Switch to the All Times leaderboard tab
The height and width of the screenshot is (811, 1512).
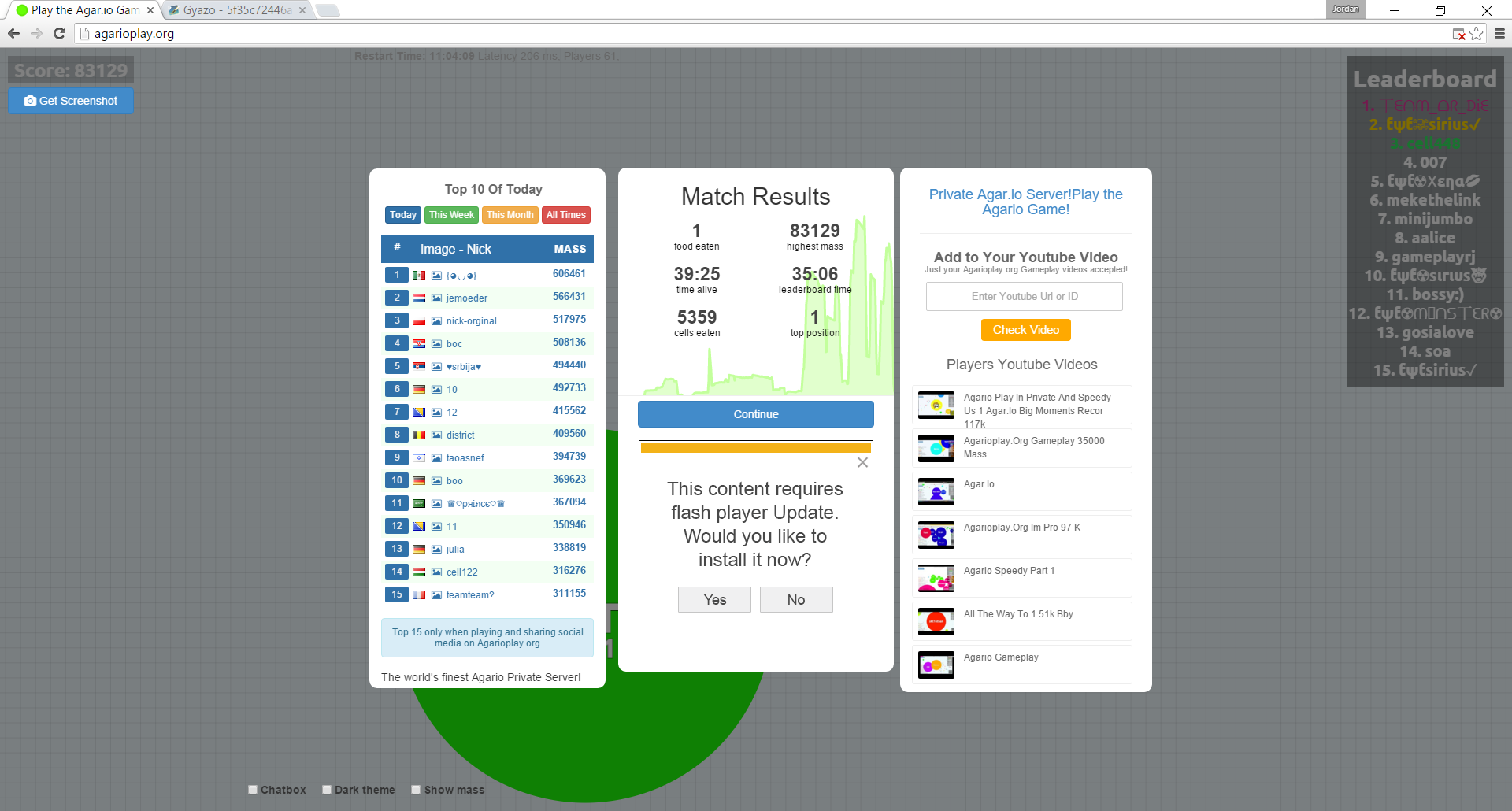(566, 215)
